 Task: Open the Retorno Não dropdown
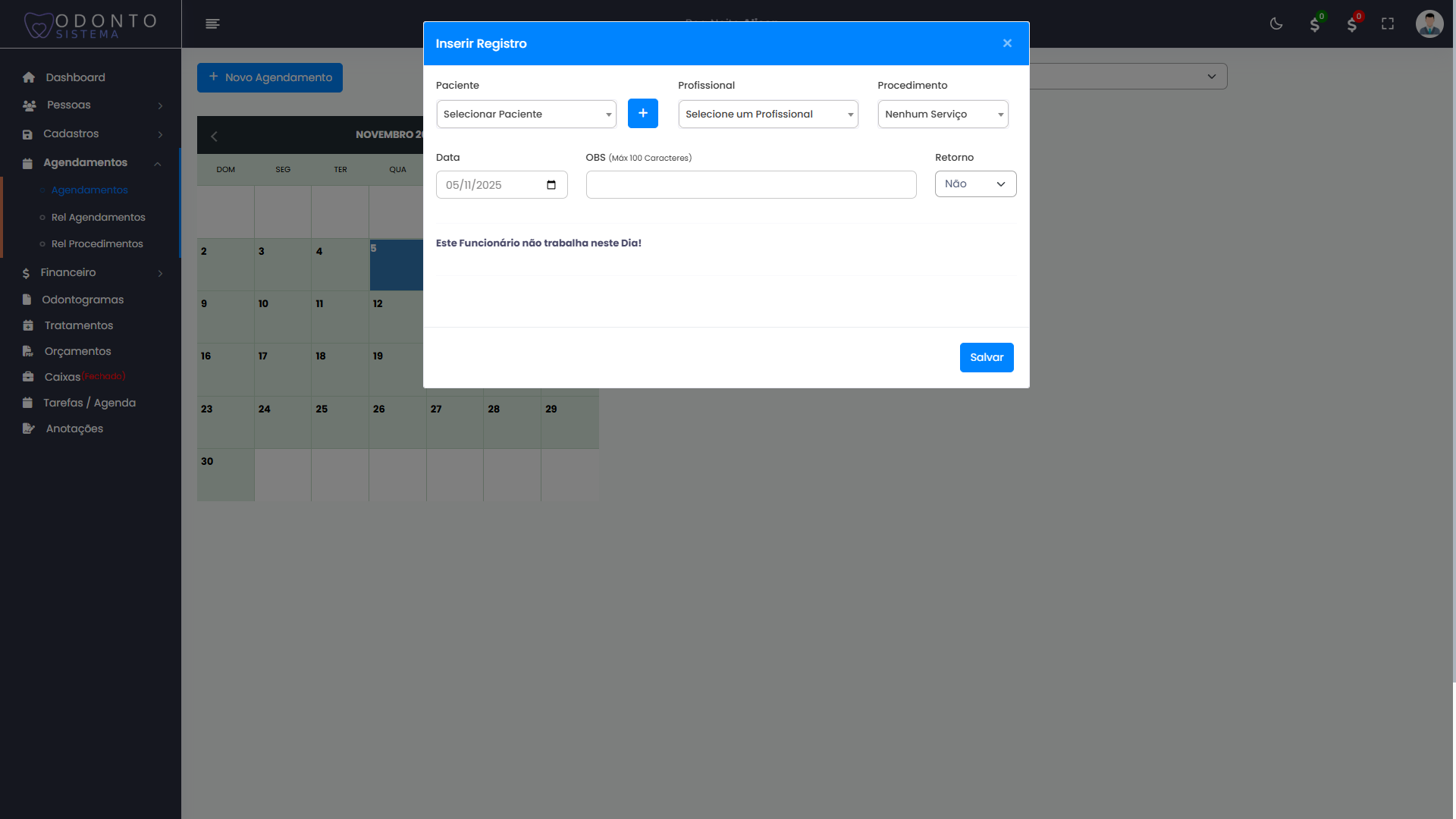tap(975, 184)
